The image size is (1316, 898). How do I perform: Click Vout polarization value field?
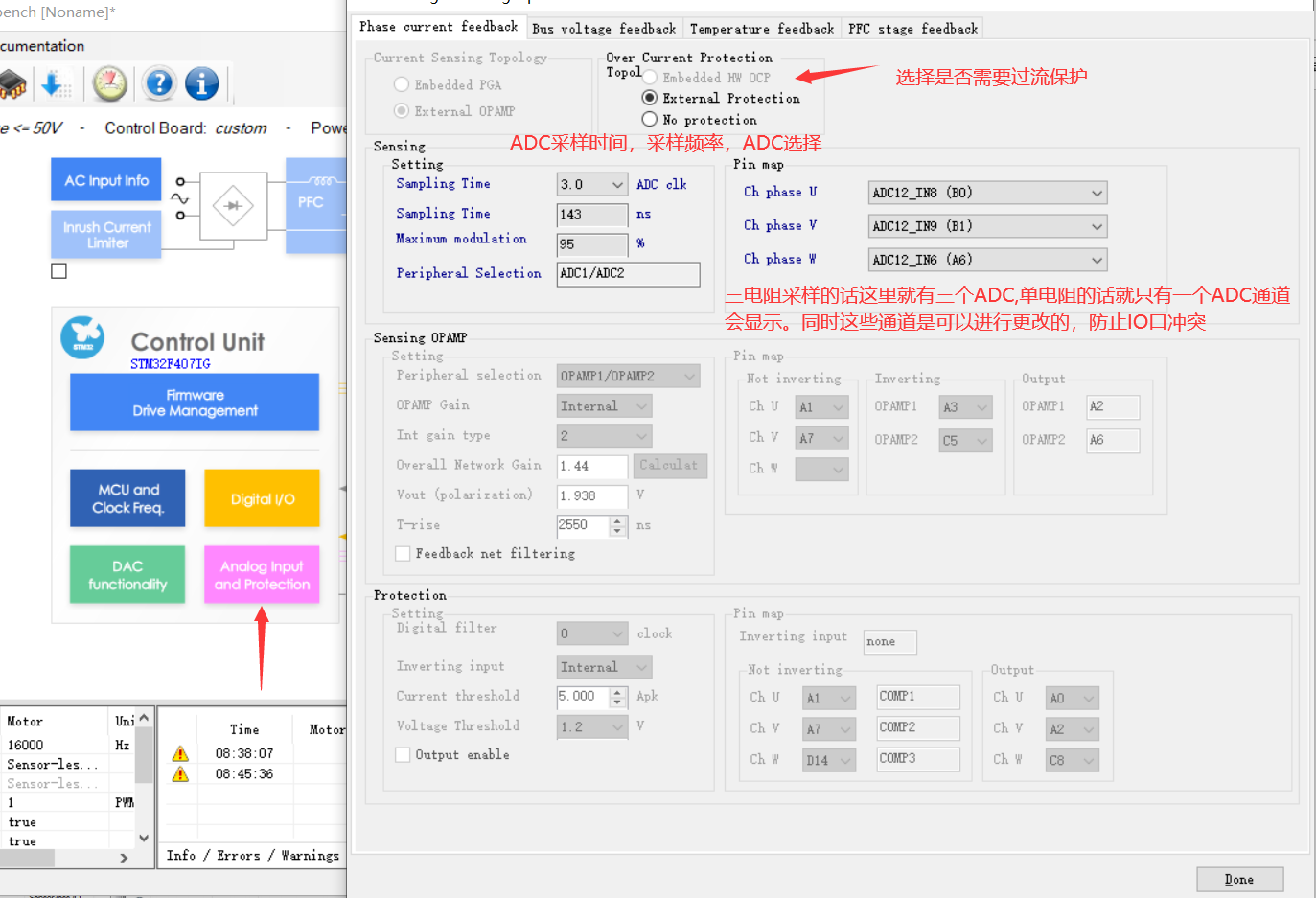[592, 495]
